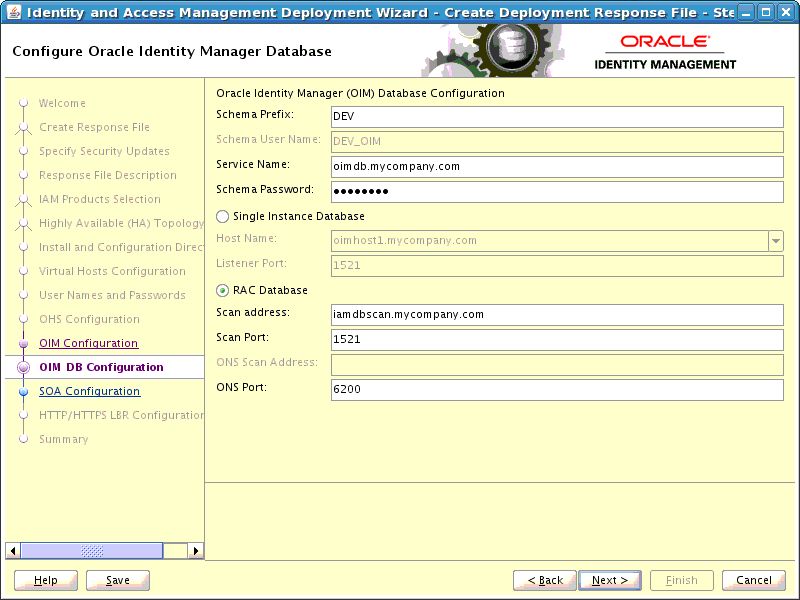
Task: Click the Install and Configuration Directories step
Action: click(121, 247)
